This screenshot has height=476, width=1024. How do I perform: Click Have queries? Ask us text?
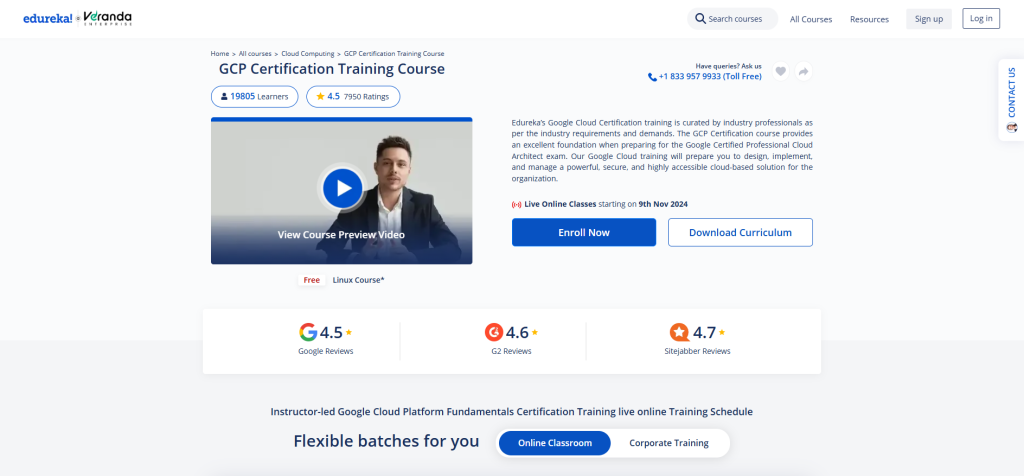(x=728, y=66)
